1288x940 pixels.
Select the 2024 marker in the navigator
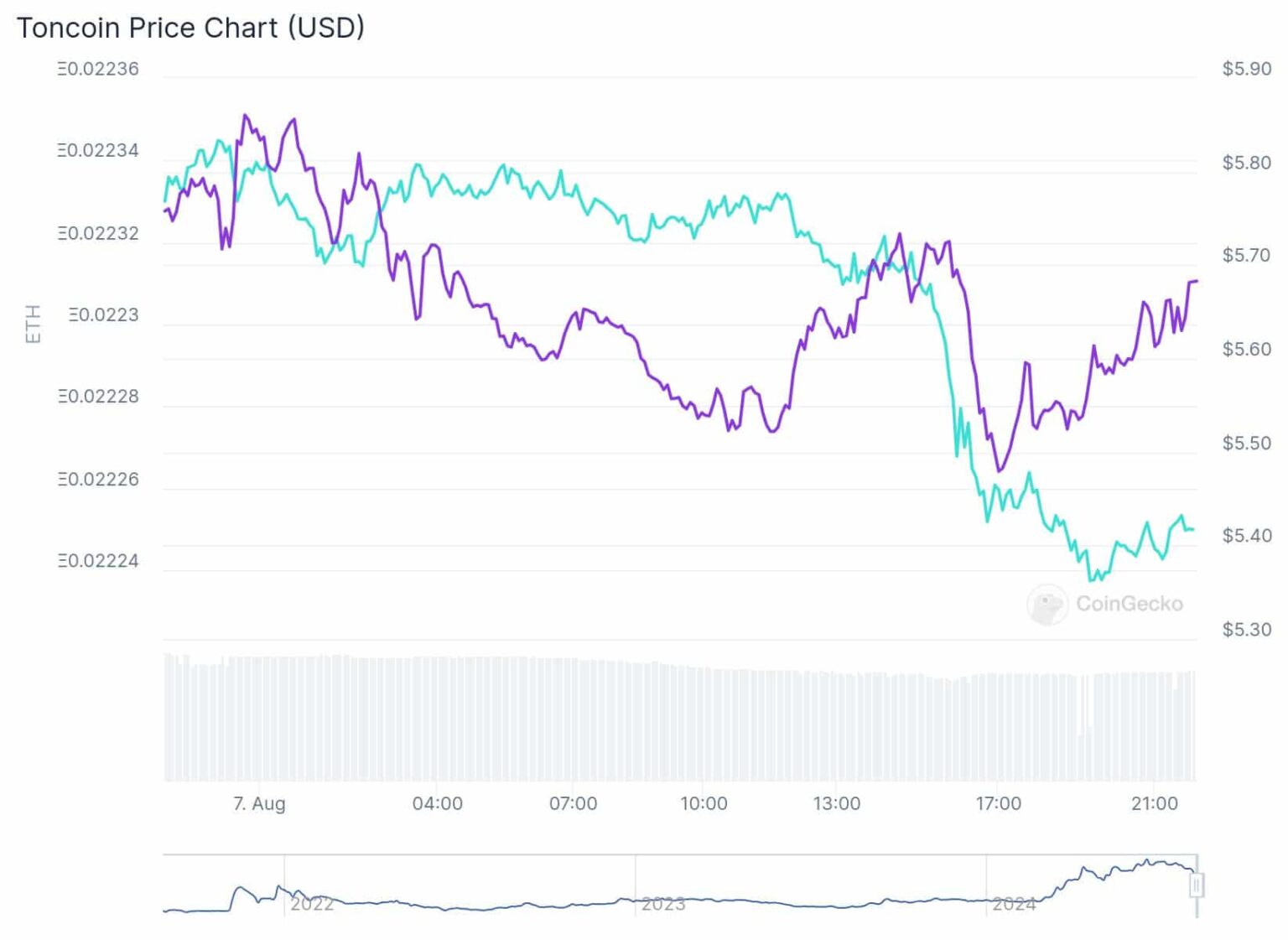click(1014, 904)
